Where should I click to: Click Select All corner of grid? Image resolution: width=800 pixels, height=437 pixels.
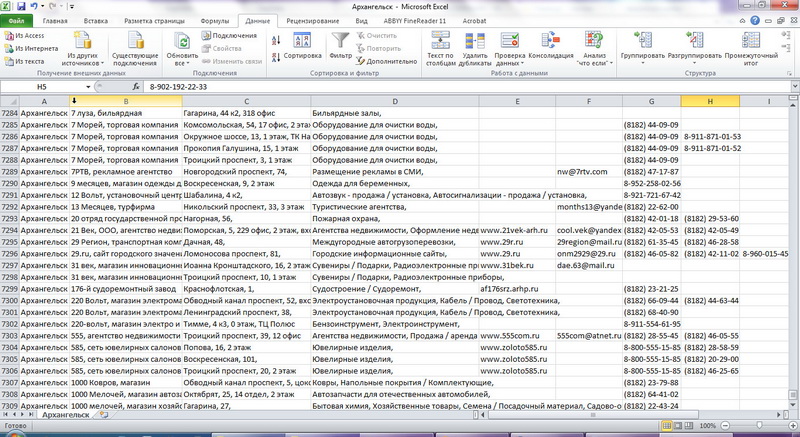[10, 101]
